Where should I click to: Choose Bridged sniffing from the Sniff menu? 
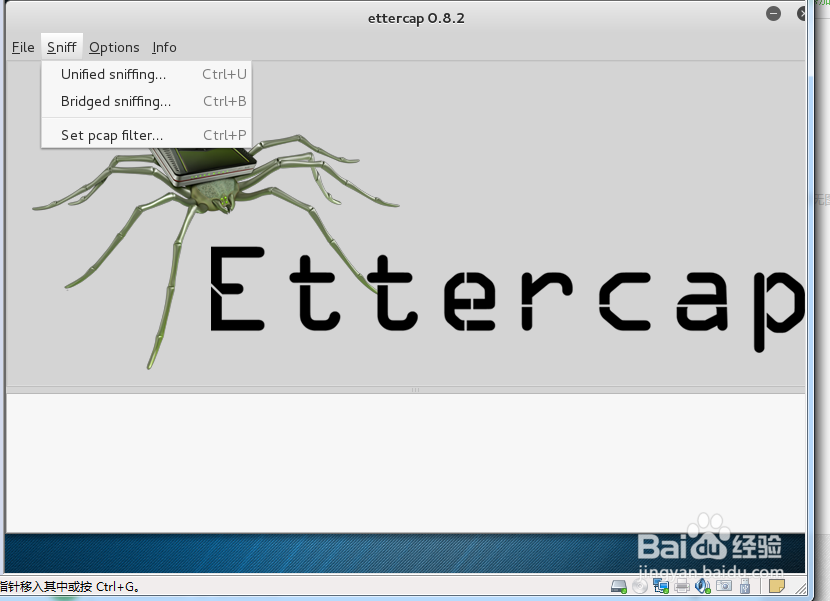147,102
